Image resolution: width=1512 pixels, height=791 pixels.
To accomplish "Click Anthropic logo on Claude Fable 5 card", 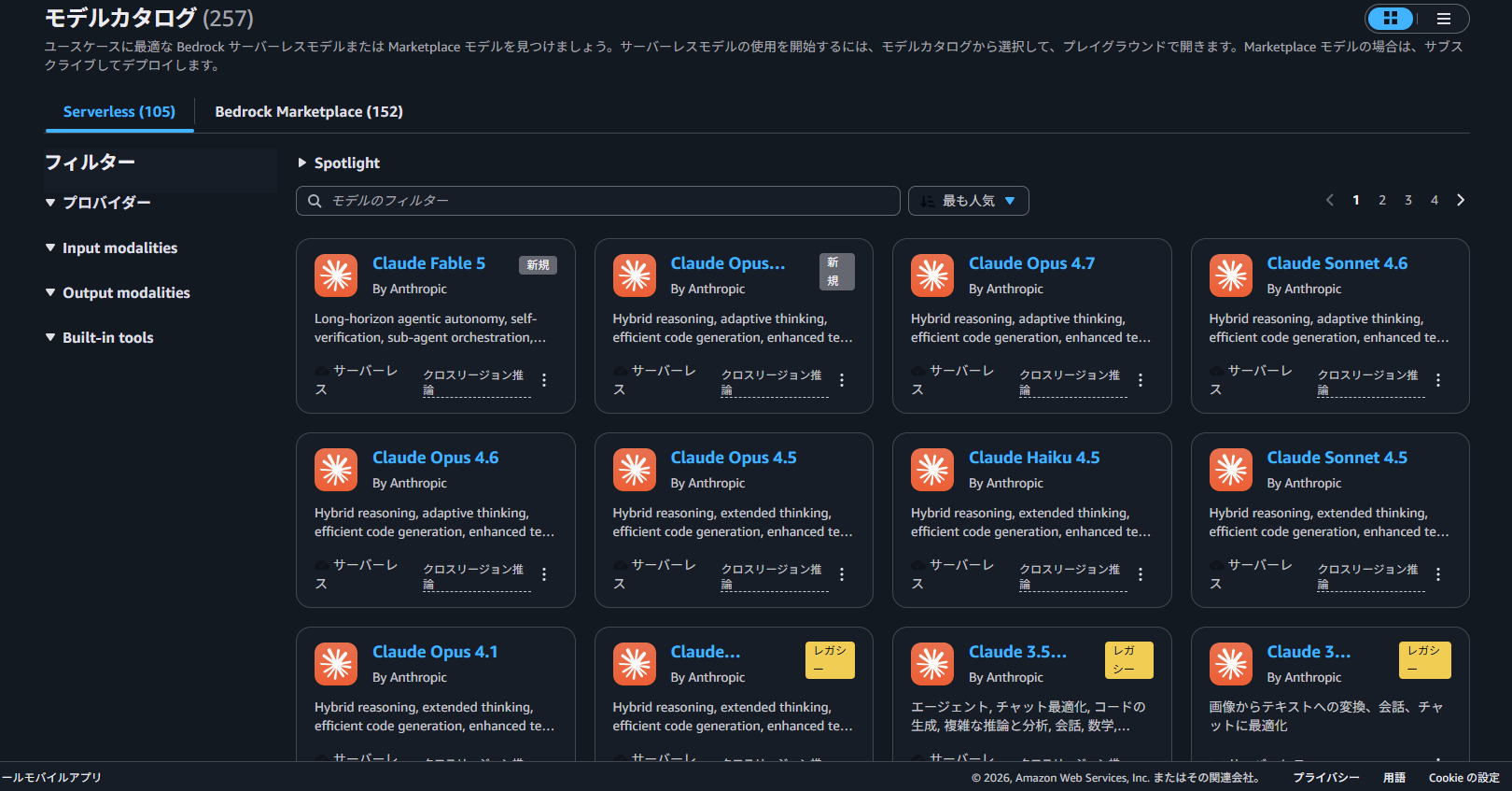I will [x=336, y=275].
